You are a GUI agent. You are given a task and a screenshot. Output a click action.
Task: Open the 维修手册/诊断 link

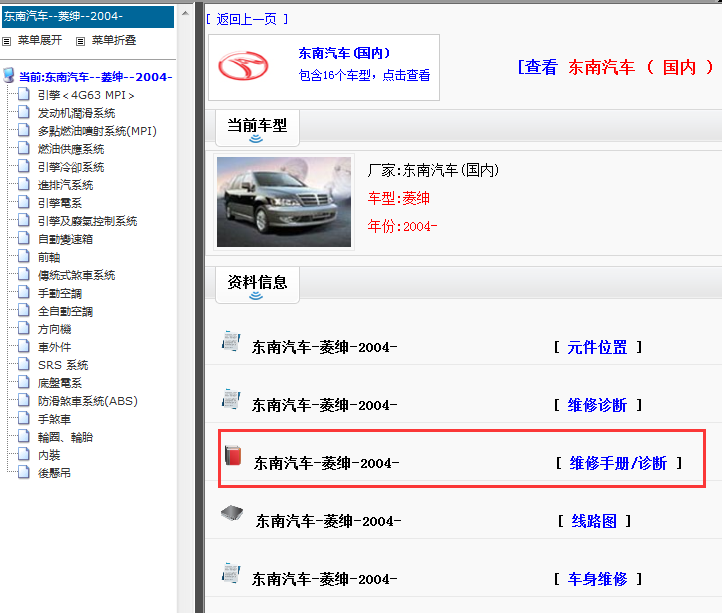(618, 463)
